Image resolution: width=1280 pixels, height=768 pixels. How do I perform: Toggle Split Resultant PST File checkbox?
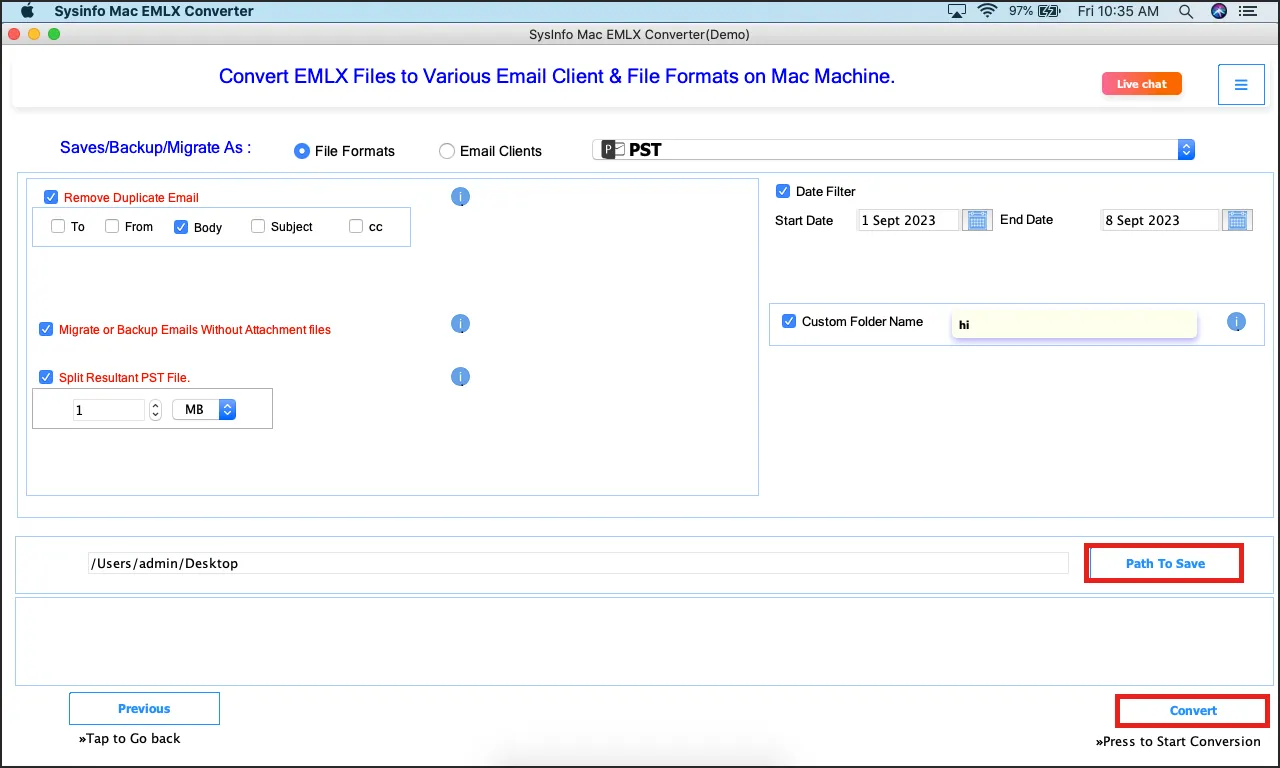[x=46, y=377]
